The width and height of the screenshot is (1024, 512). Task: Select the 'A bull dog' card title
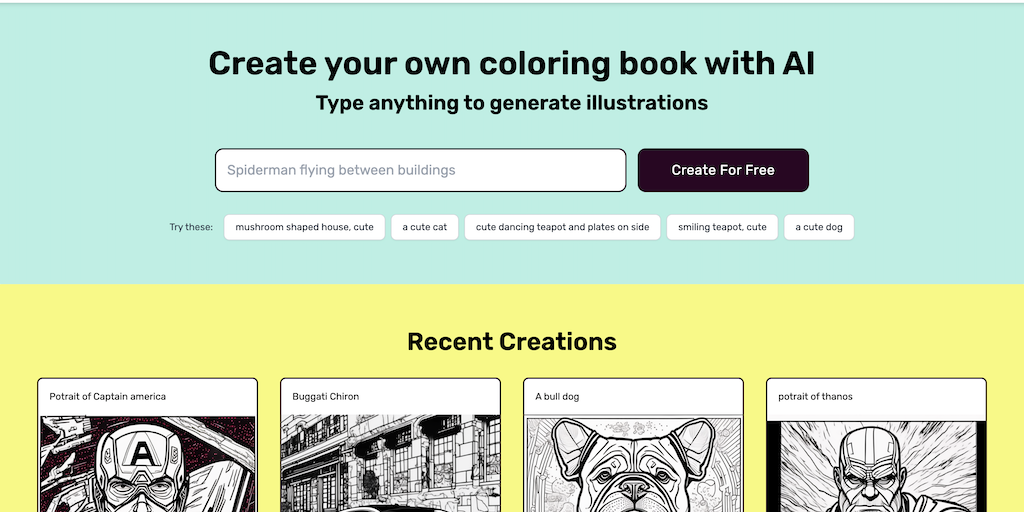pos(557,397)
